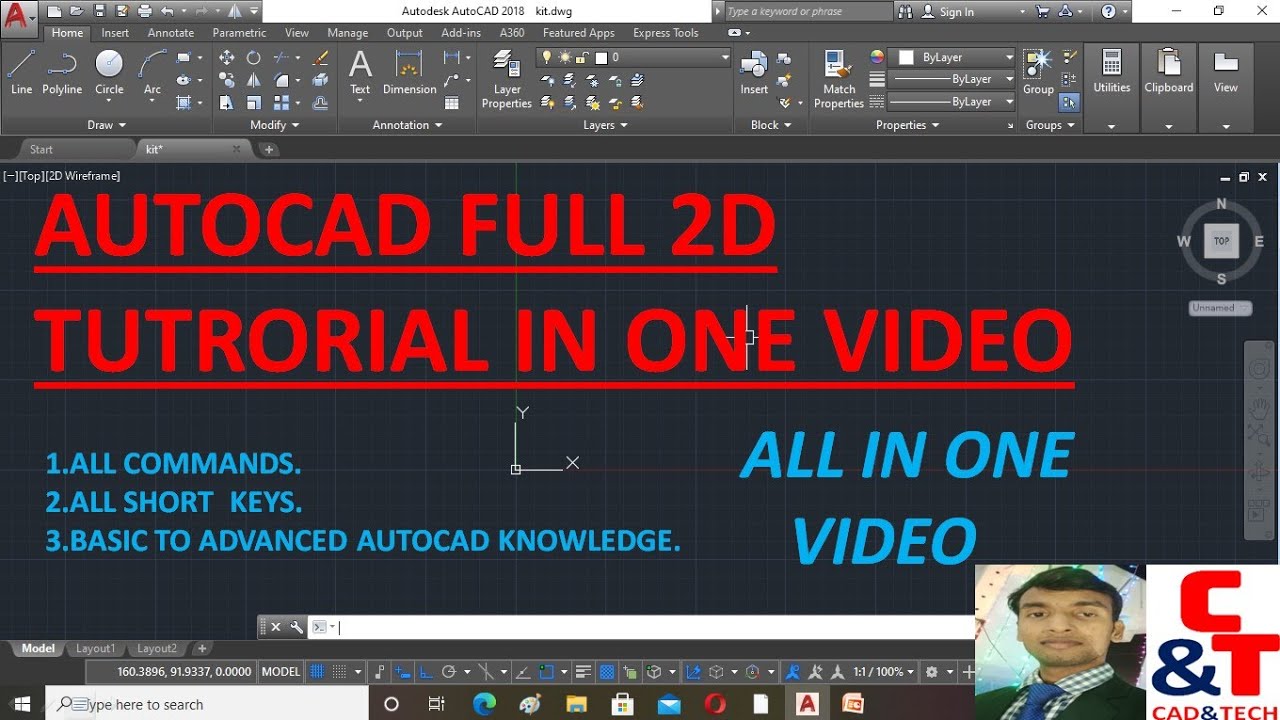Click the object color wheel icon
Viewport: 1280px width, 720px height.
[877, 58]
